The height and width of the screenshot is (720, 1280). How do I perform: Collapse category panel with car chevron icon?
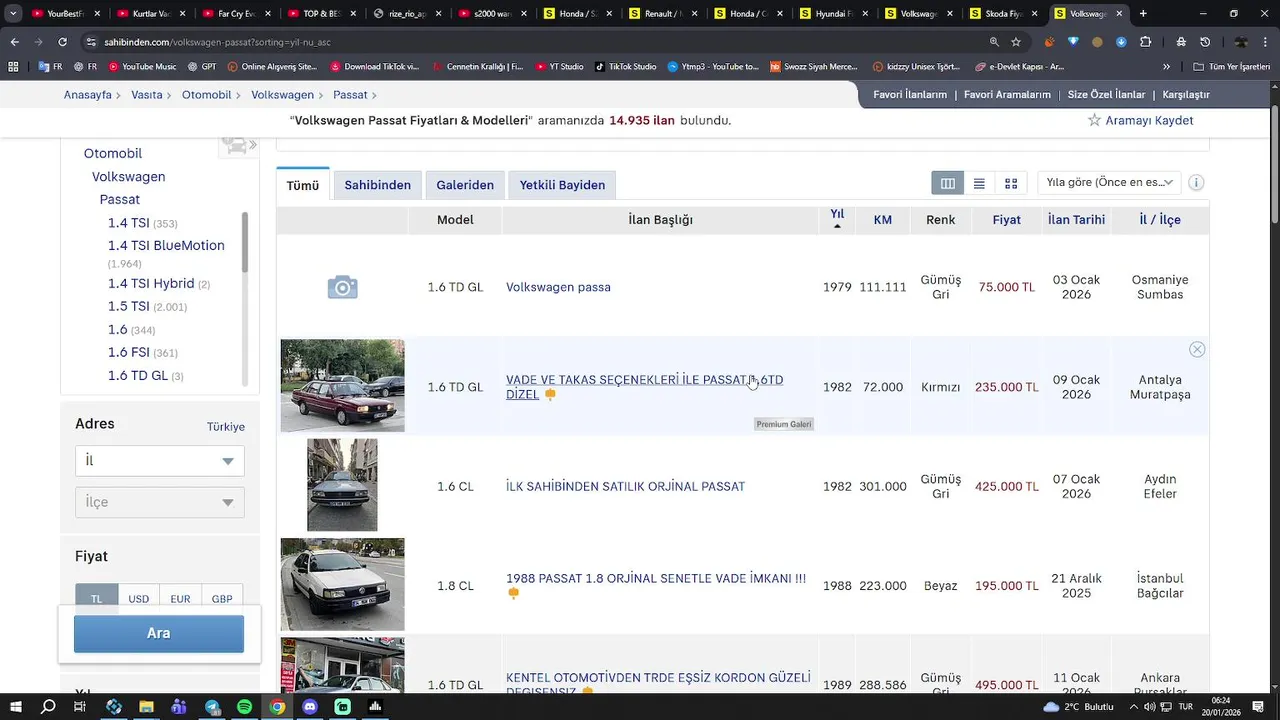[239, 145]
